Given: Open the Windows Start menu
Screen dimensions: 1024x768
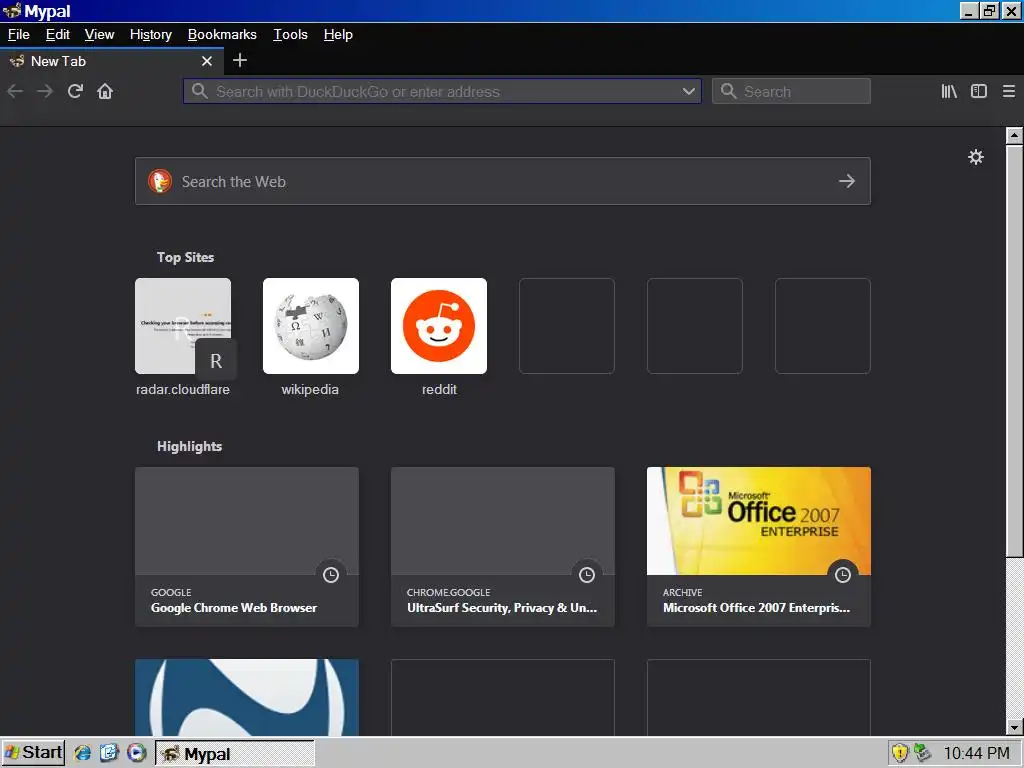Looking at the screenshot, I should [x=33, y=752].
